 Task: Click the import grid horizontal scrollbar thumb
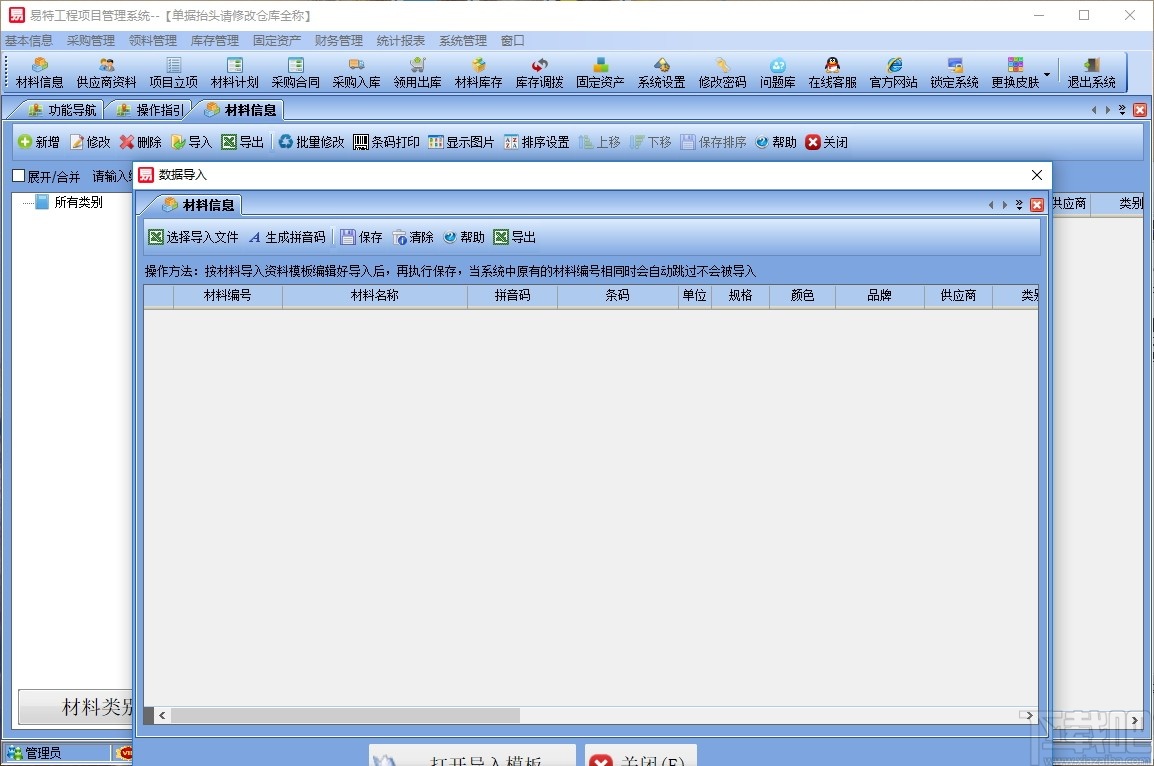[x=345, y=715]
